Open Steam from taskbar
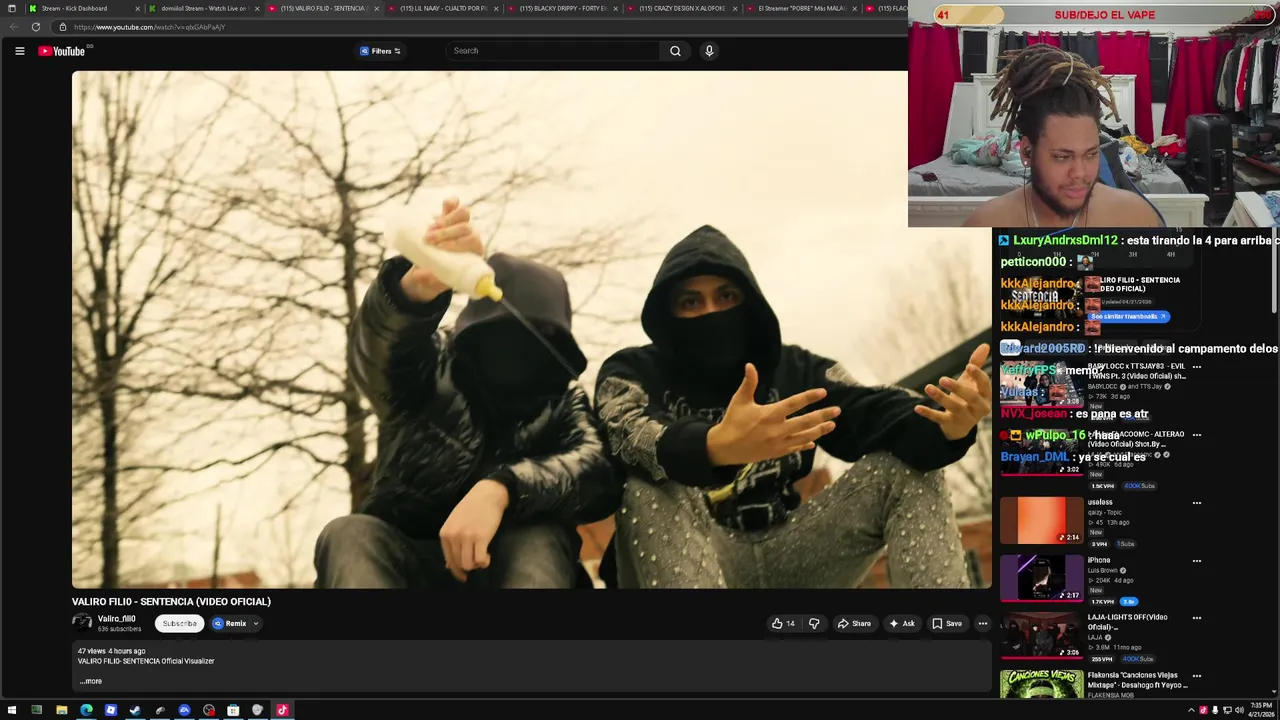 (x=135, y=710)
